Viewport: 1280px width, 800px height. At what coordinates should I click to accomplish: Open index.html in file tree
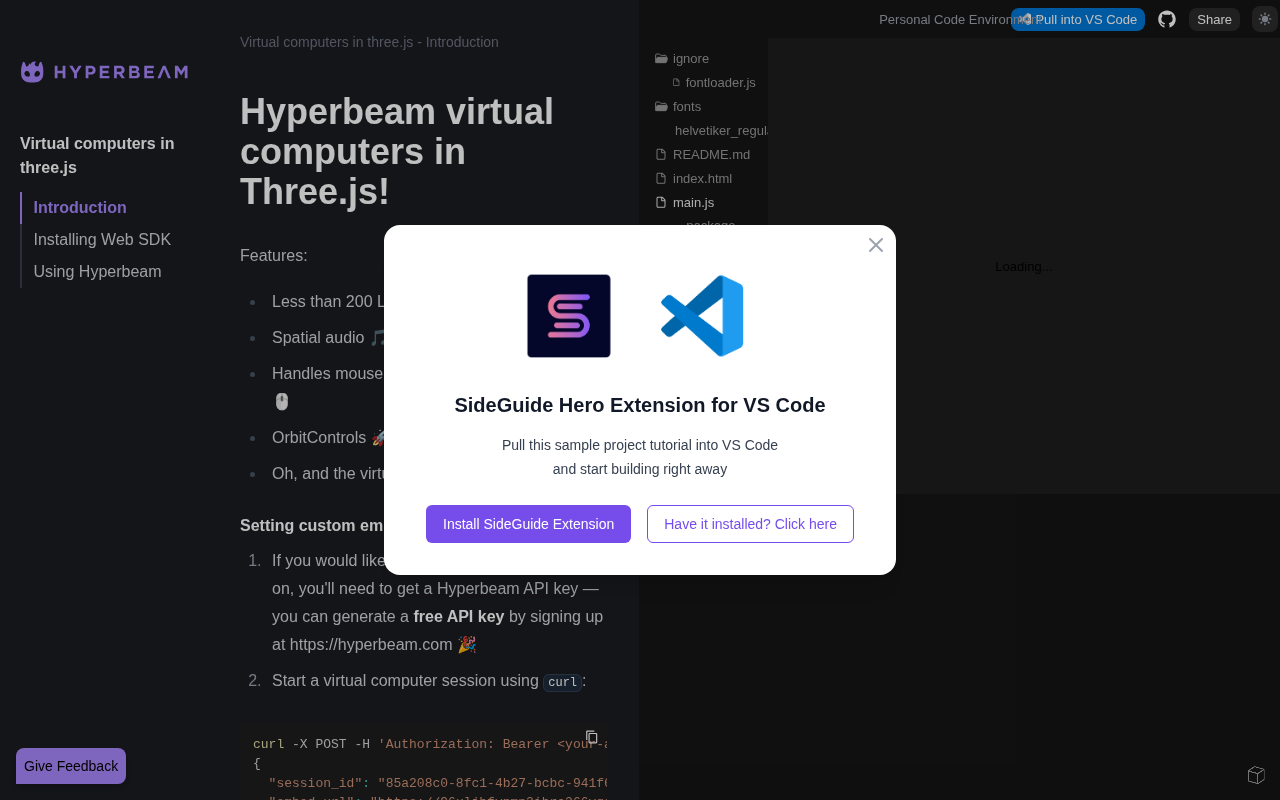pos(693,178)
